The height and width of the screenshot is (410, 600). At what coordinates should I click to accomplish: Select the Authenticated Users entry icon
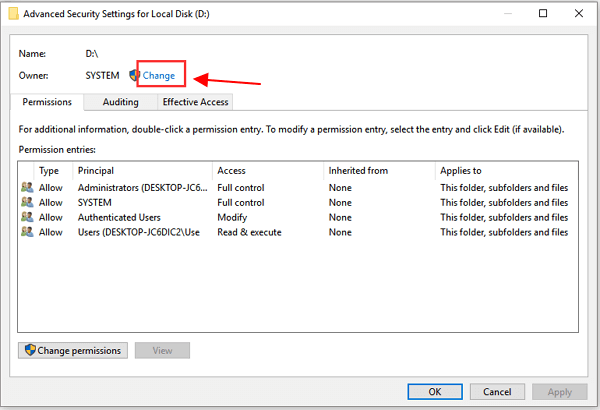point(26,217)
